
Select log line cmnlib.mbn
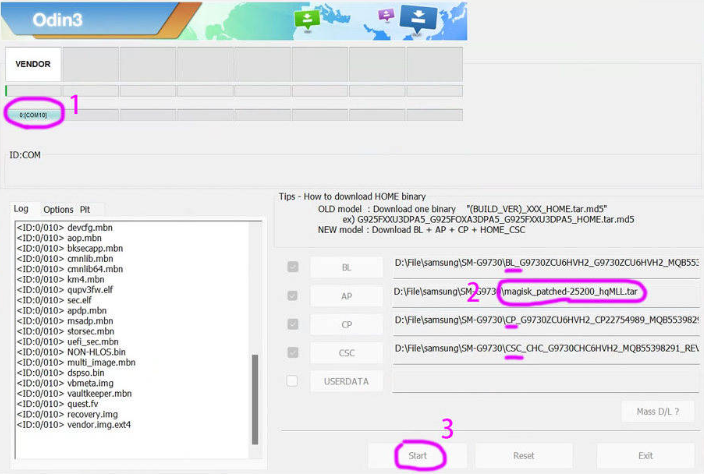(65, 259)
